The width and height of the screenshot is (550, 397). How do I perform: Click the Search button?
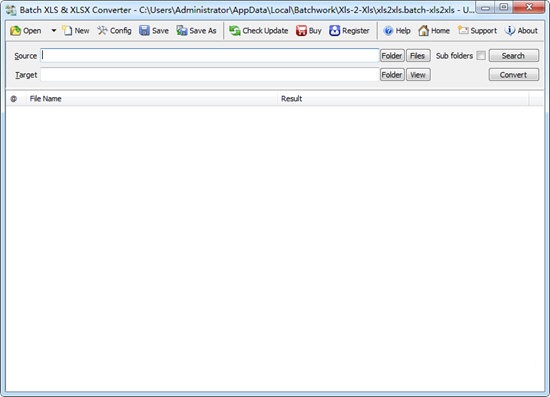tap(514, 56)
